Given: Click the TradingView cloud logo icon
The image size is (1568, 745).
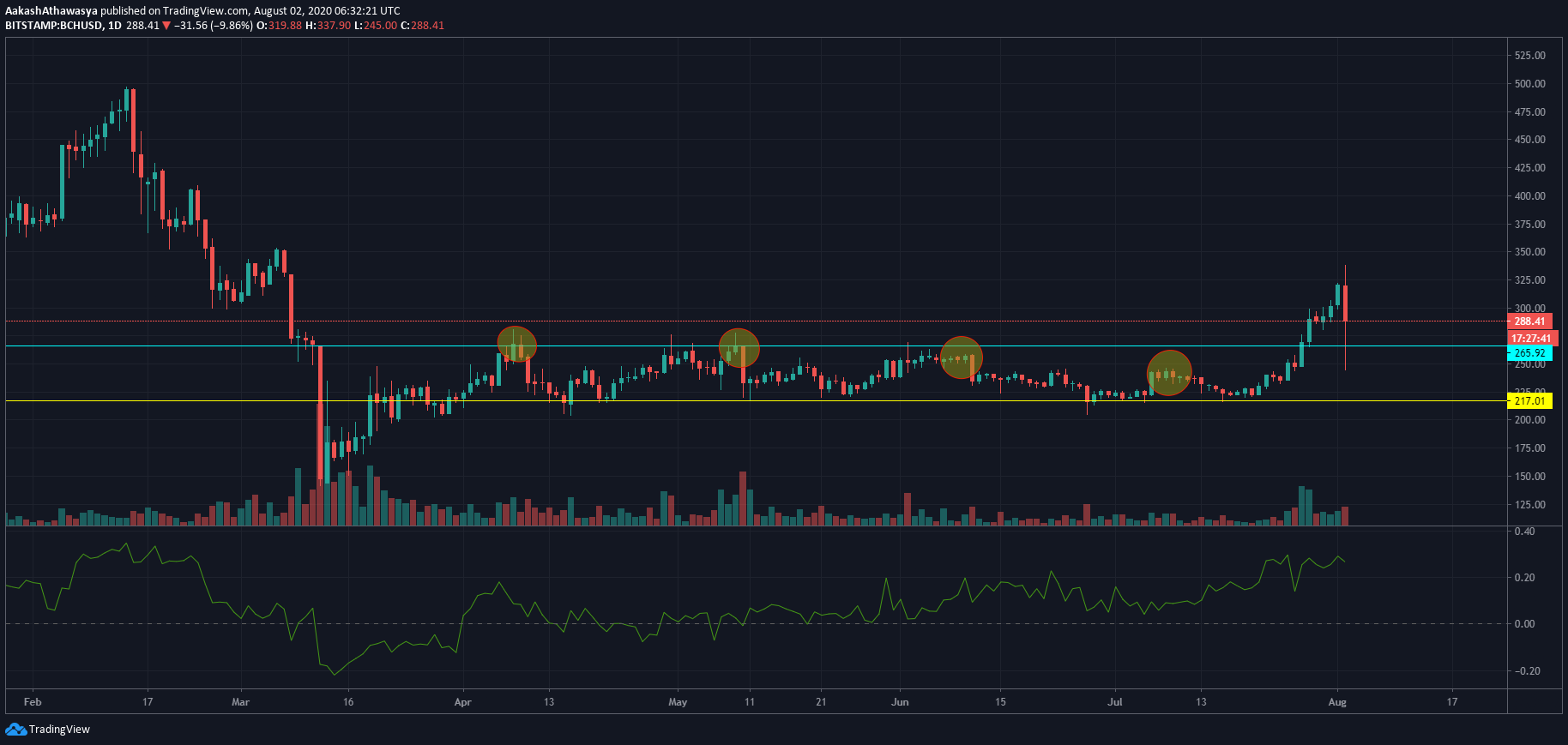Looking at the screenshot, I should [x=15, y=729].
